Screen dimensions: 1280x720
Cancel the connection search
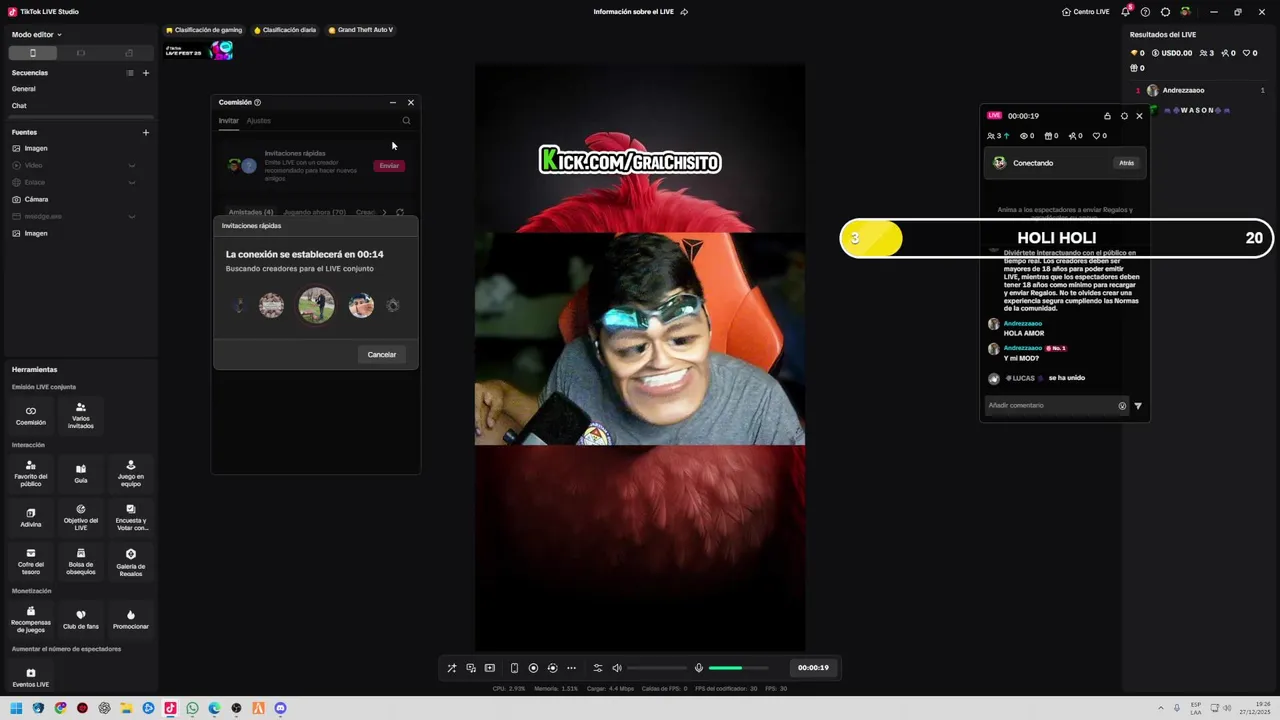click(x=382, y=355)
